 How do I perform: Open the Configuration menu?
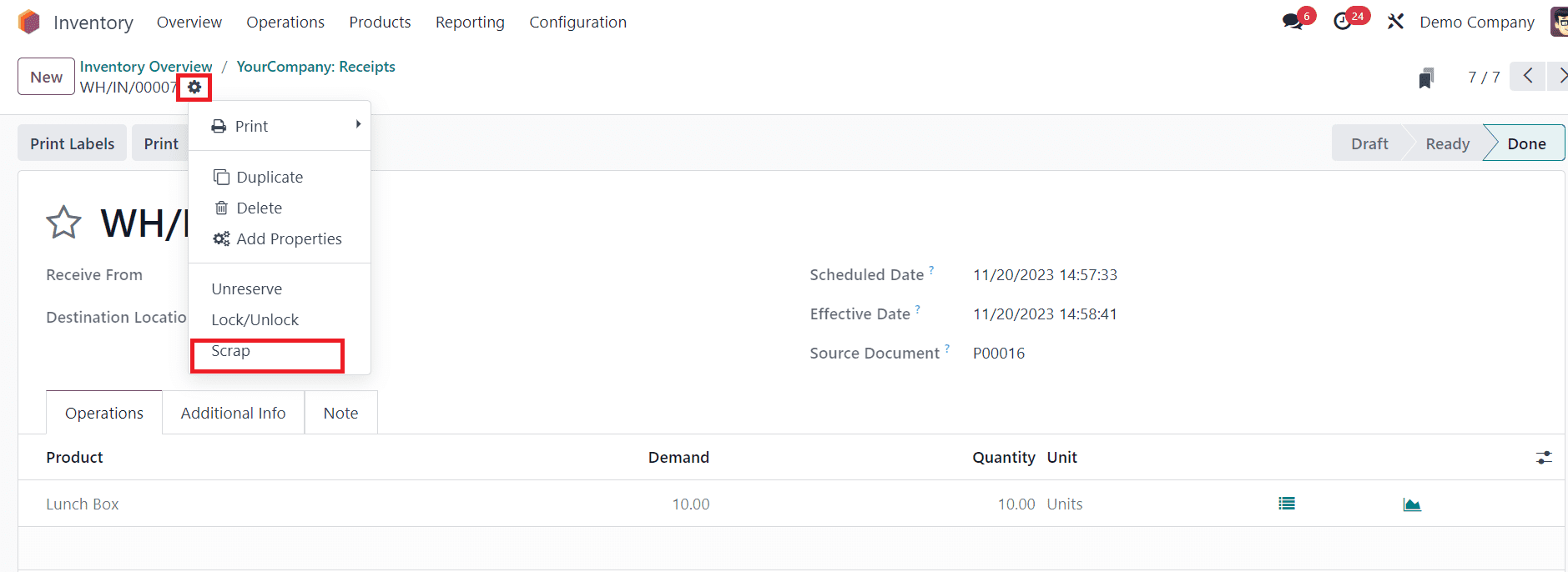pyautogui.click(x=577, y=23)
